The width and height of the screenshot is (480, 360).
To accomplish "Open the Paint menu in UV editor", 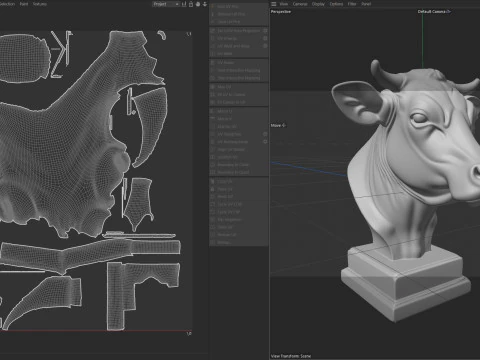I will pyautogui.click(x=24, y=4).
